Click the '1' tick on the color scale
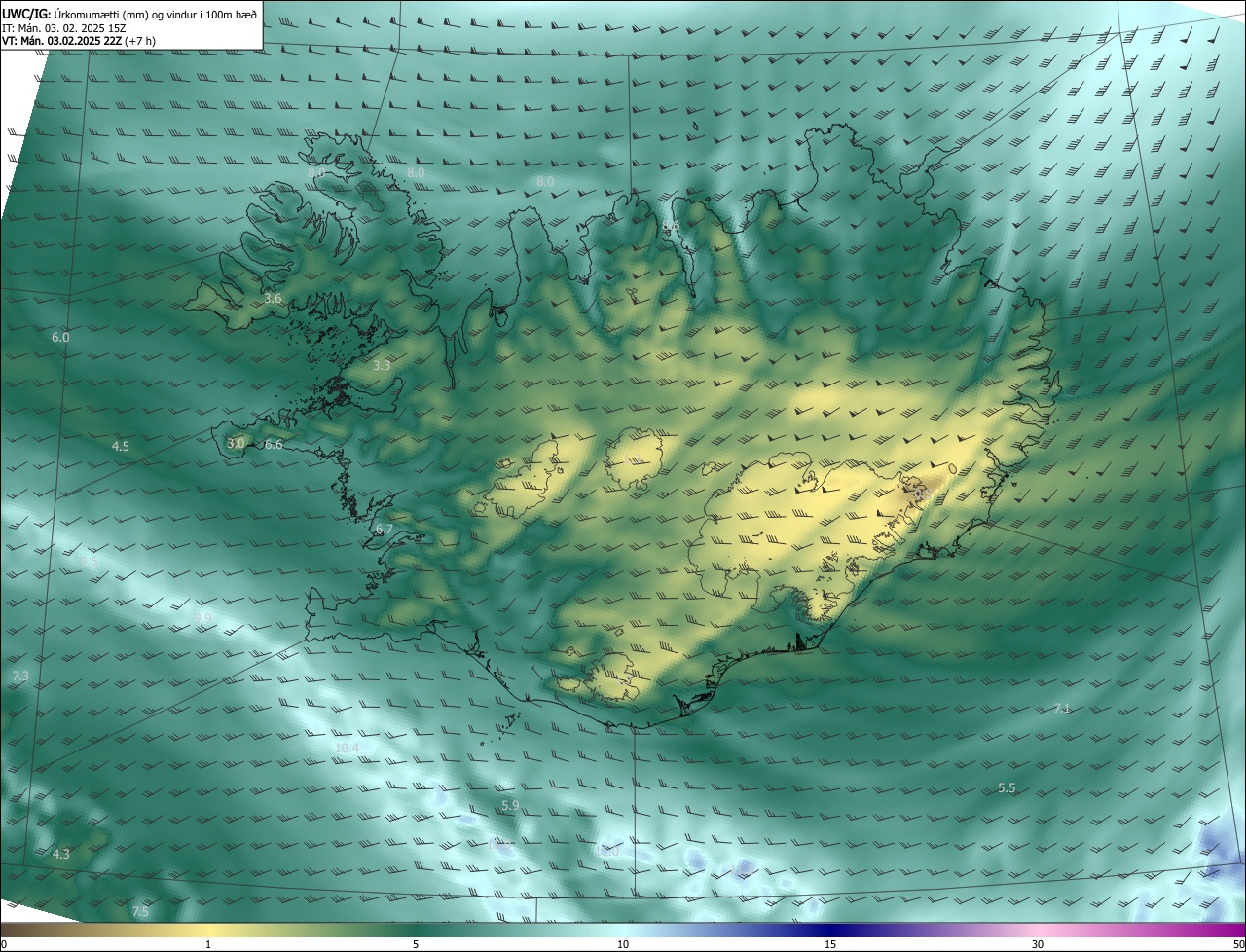Screen dimensions: 1246x952 (x=208, y=944)
